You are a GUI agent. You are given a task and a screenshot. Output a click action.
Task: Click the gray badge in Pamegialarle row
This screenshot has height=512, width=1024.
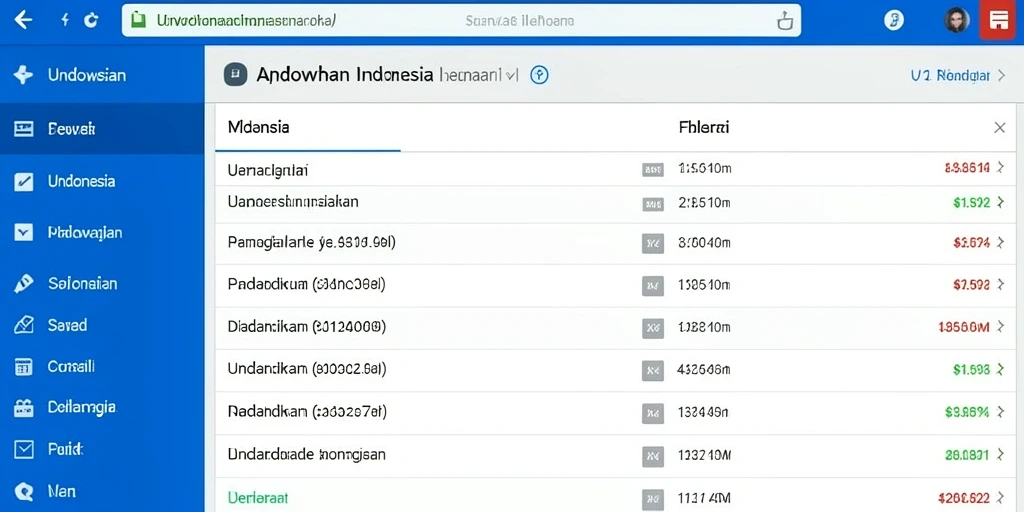[652, 244]
